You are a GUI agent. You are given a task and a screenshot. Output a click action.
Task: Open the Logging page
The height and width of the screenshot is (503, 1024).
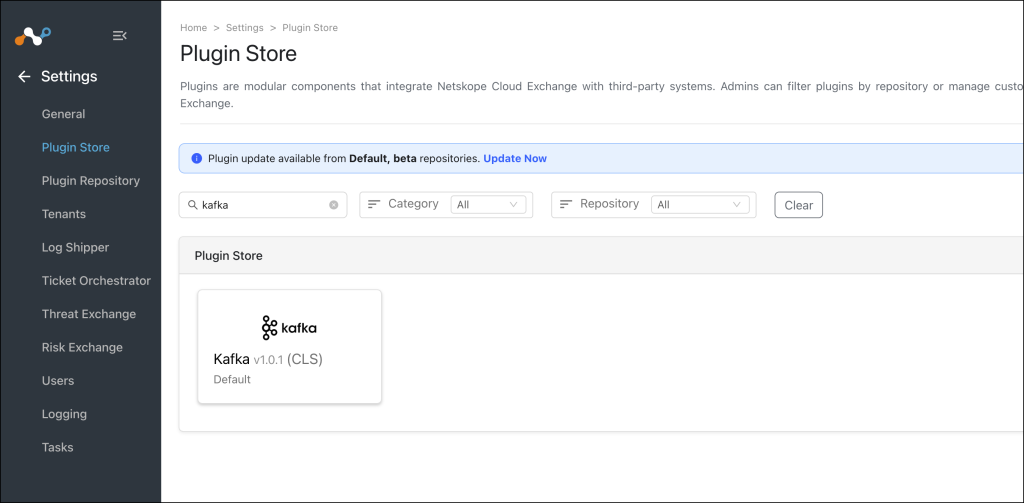64,414
